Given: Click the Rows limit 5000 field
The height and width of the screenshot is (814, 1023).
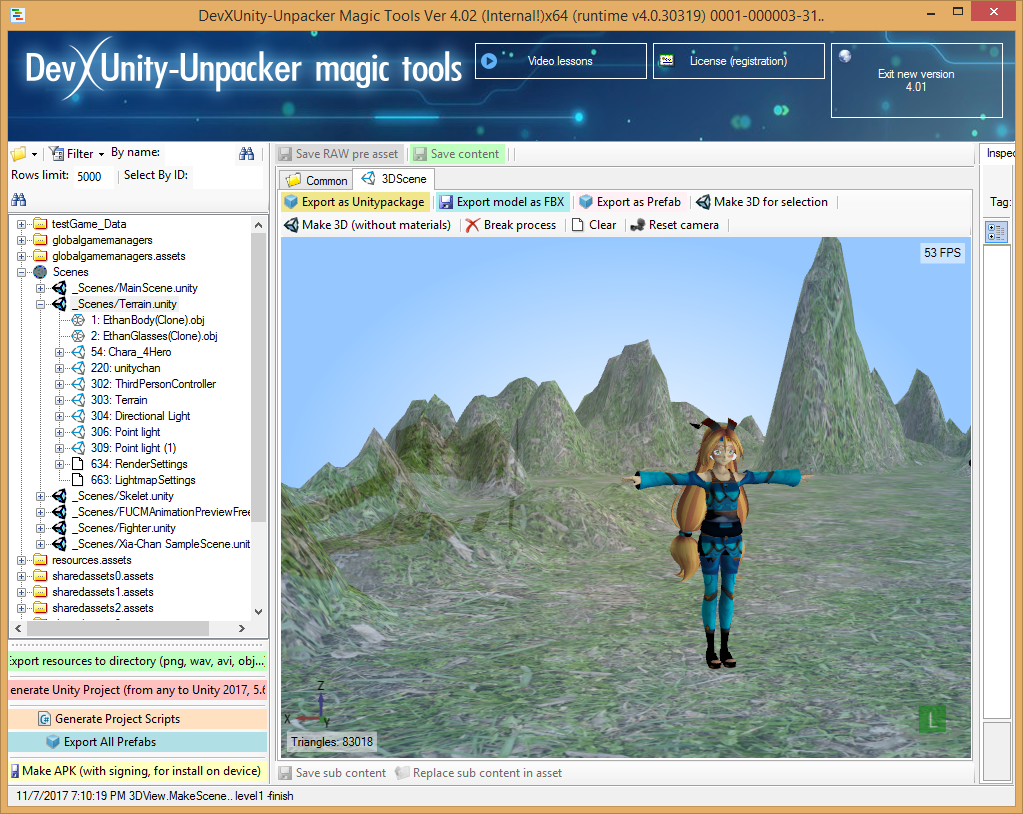Looking at the screenshot, I should pyautogui.click(x=93, y=176).
